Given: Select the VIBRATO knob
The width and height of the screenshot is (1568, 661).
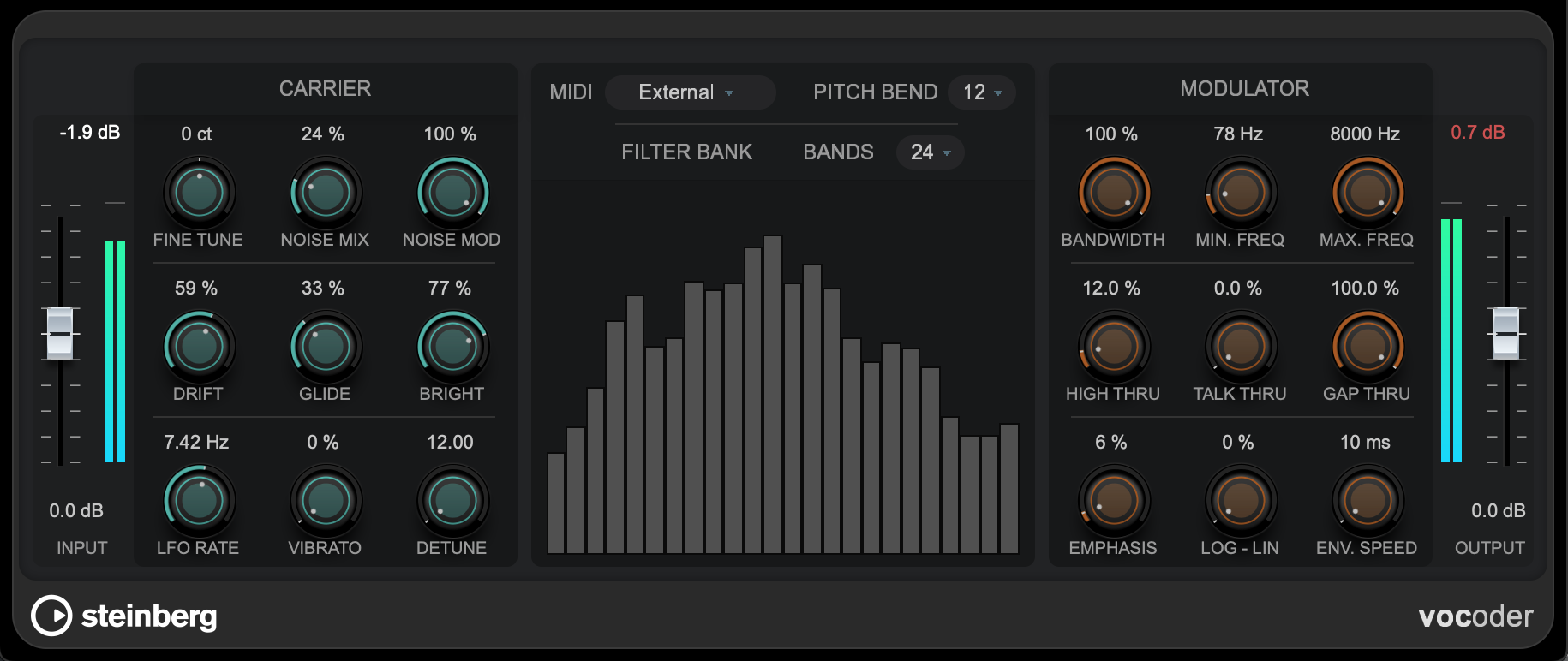Looking at the screenshot, I should point(326,501).
